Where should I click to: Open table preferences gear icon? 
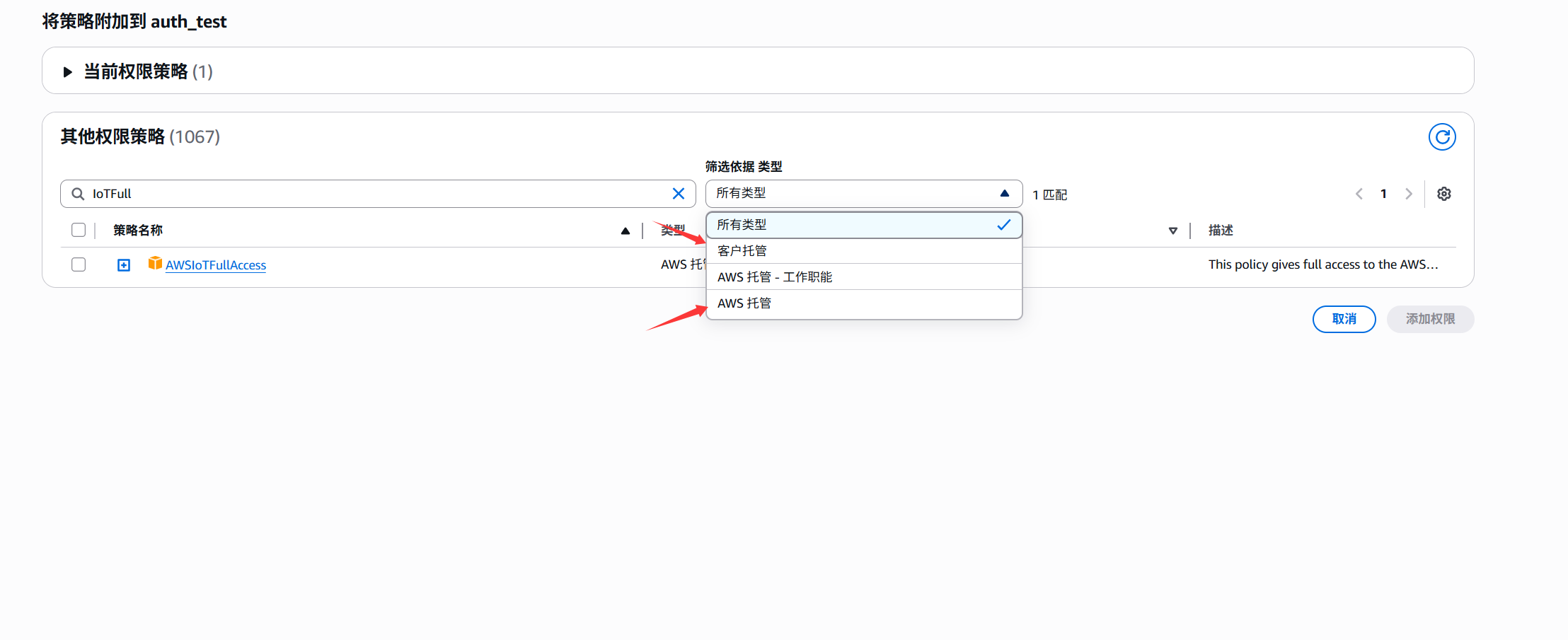coord(1444,194)
